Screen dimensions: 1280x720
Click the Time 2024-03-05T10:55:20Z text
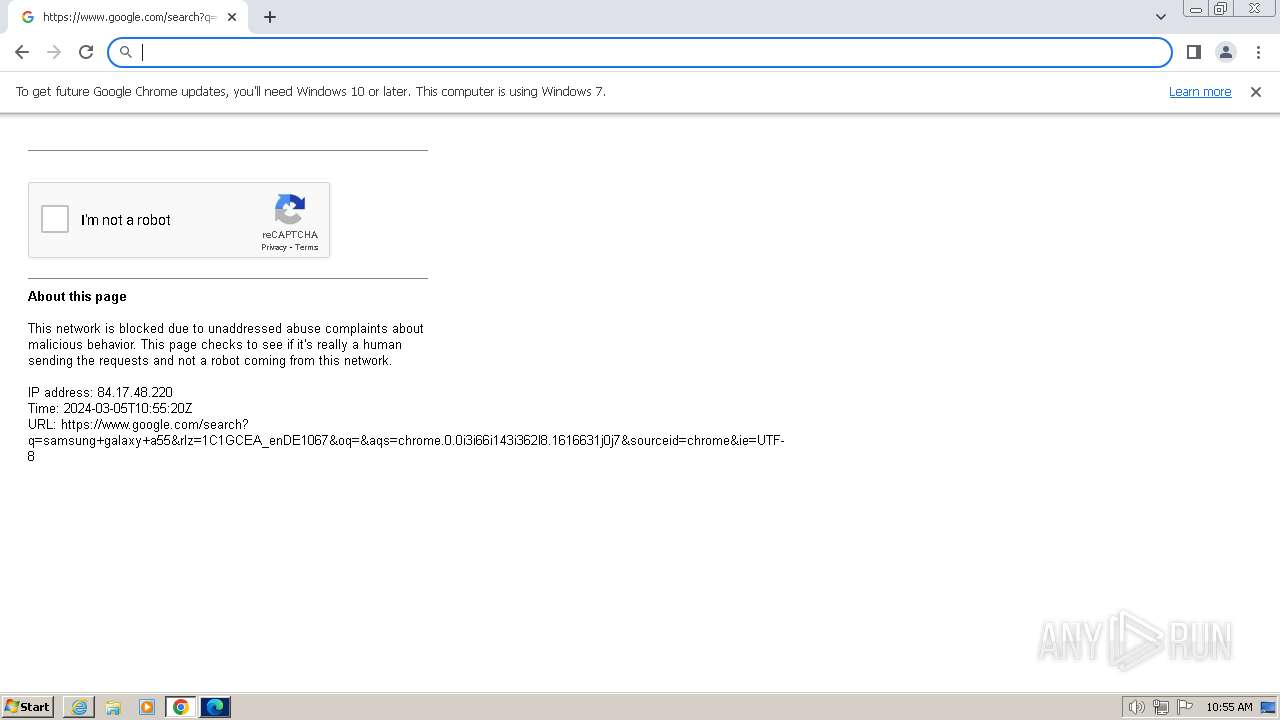pyautogui.click(x=110, y=408)
